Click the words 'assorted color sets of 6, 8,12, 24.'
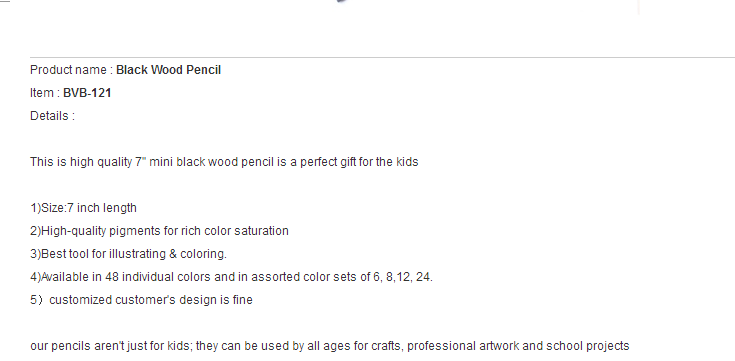The height and width of the screenshot is (361, 735). click(342, 277)
